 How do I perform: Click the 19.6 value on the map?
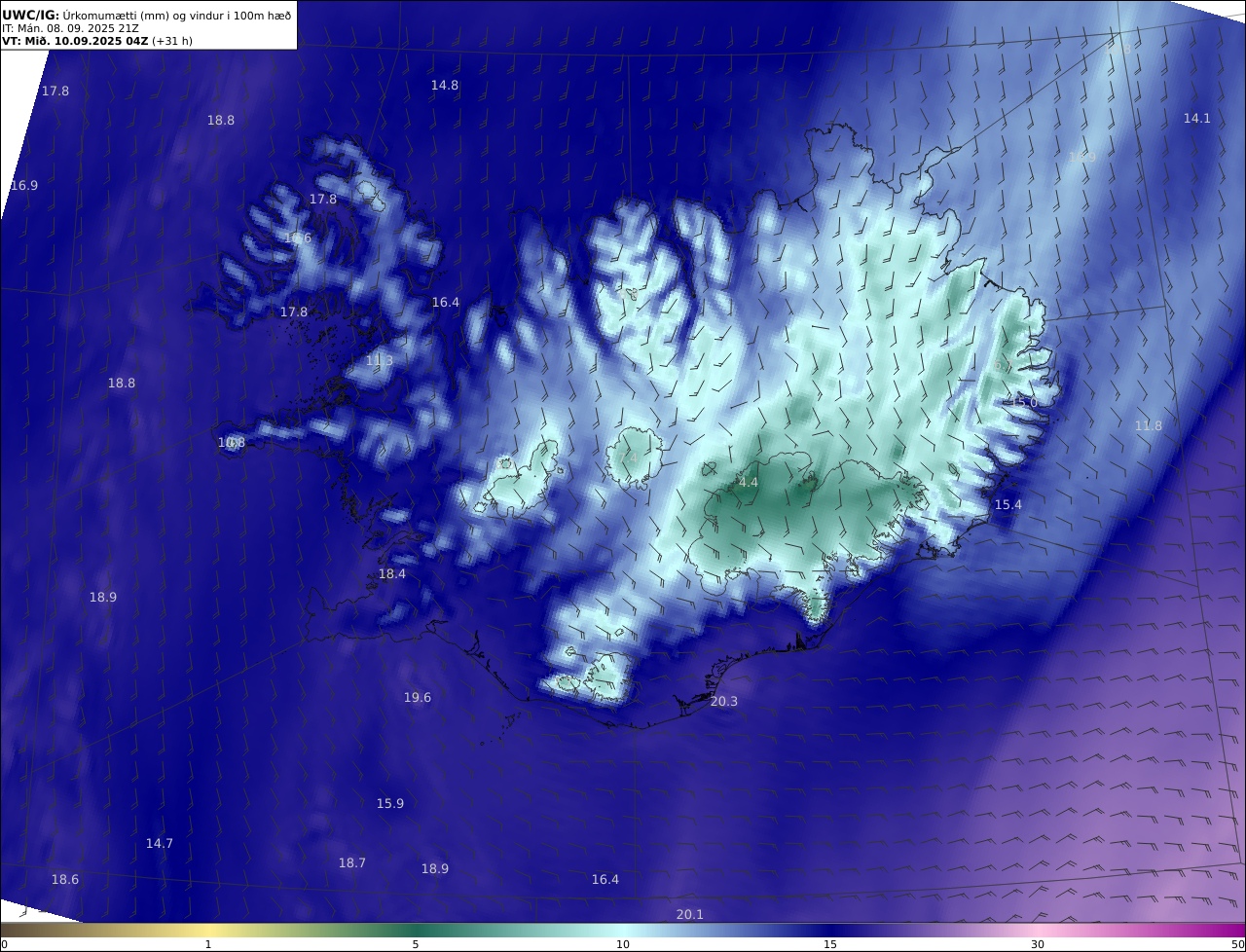click(418, 698)
